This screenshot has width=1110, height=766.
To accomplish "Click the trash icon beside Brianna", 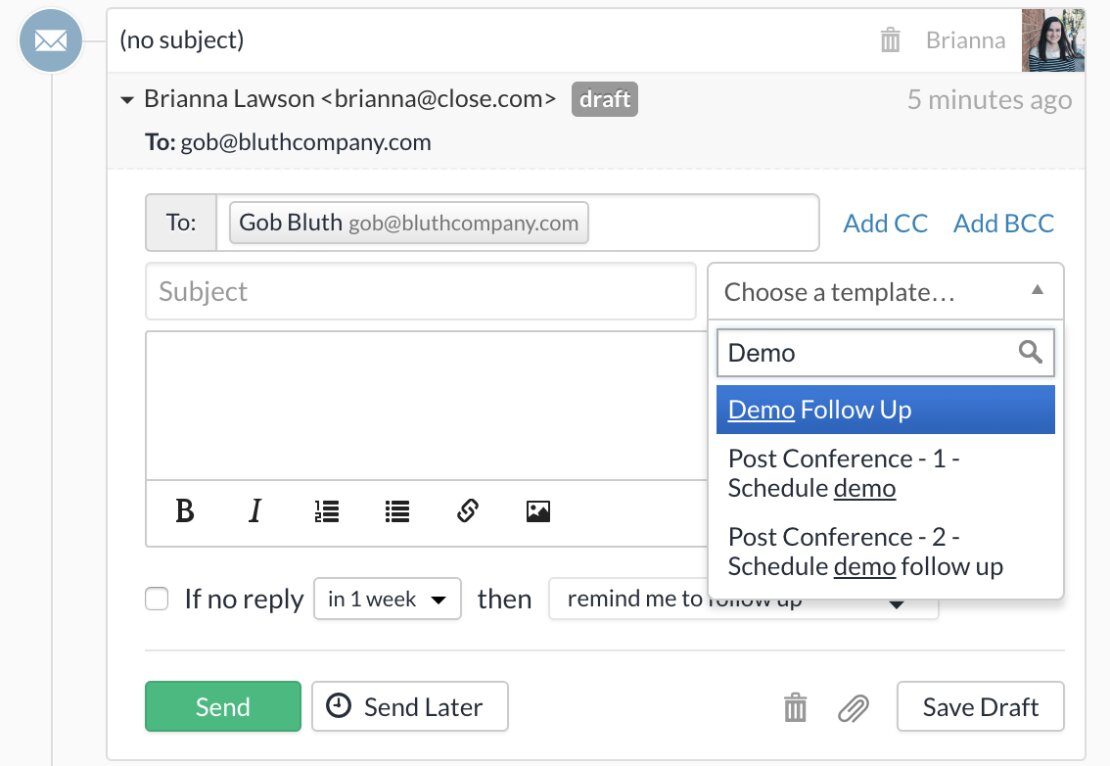I will [890, 41].
